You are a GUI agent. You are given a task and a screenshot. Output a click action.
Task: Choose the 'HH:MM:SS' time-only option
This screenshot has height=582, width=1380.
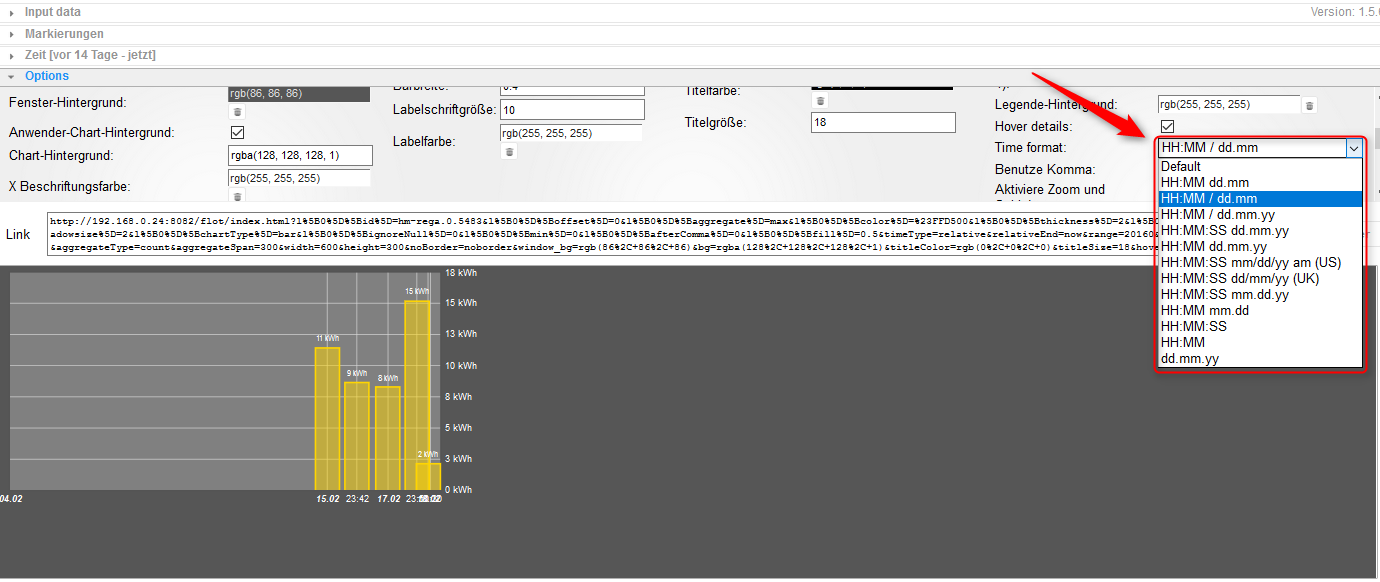1260,326
